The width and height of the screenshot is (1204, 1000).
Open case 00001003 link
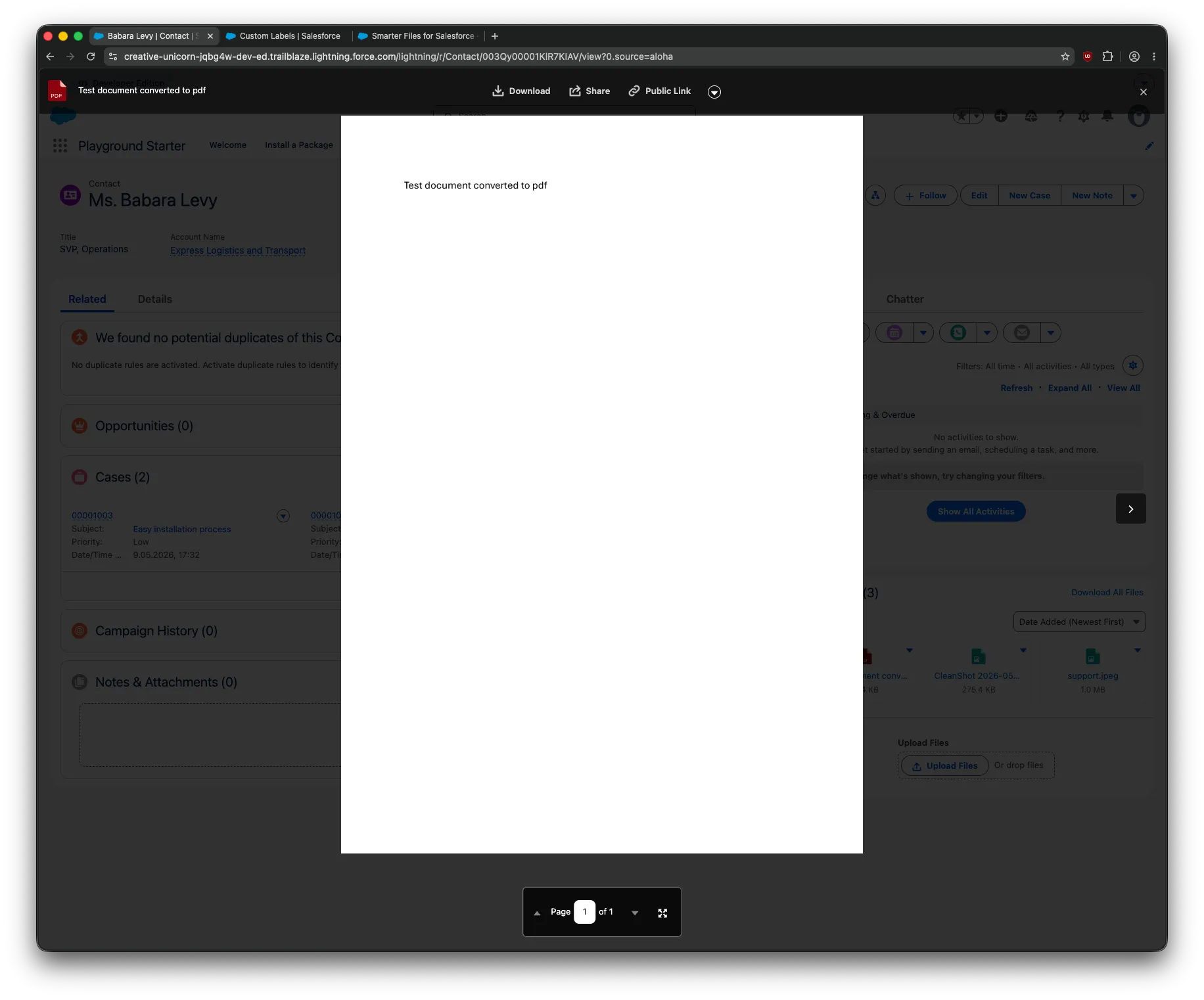tap(92, 516)
